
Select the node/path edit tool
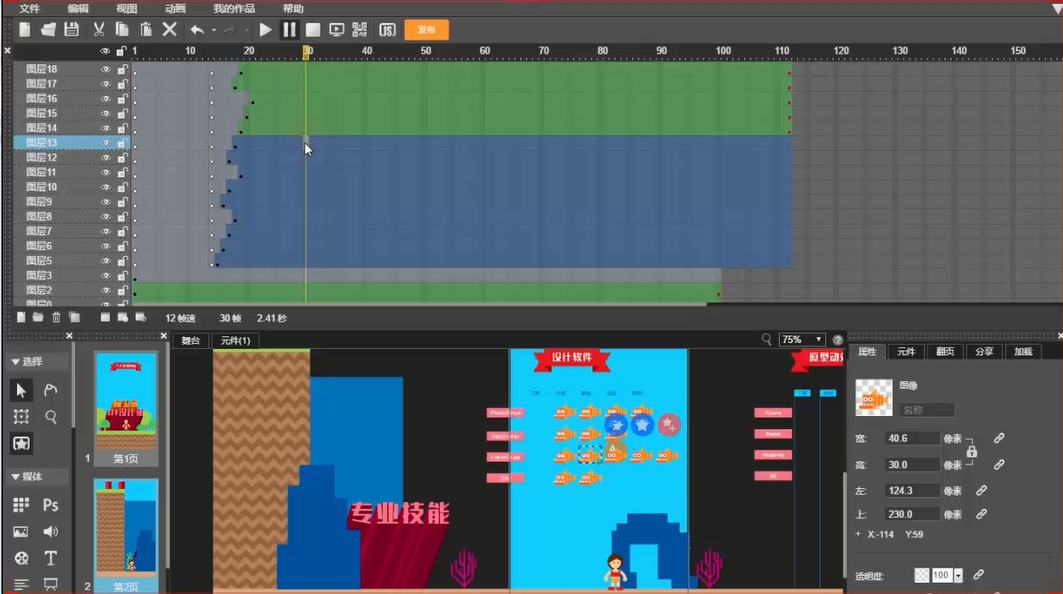(x=51, y=390)
